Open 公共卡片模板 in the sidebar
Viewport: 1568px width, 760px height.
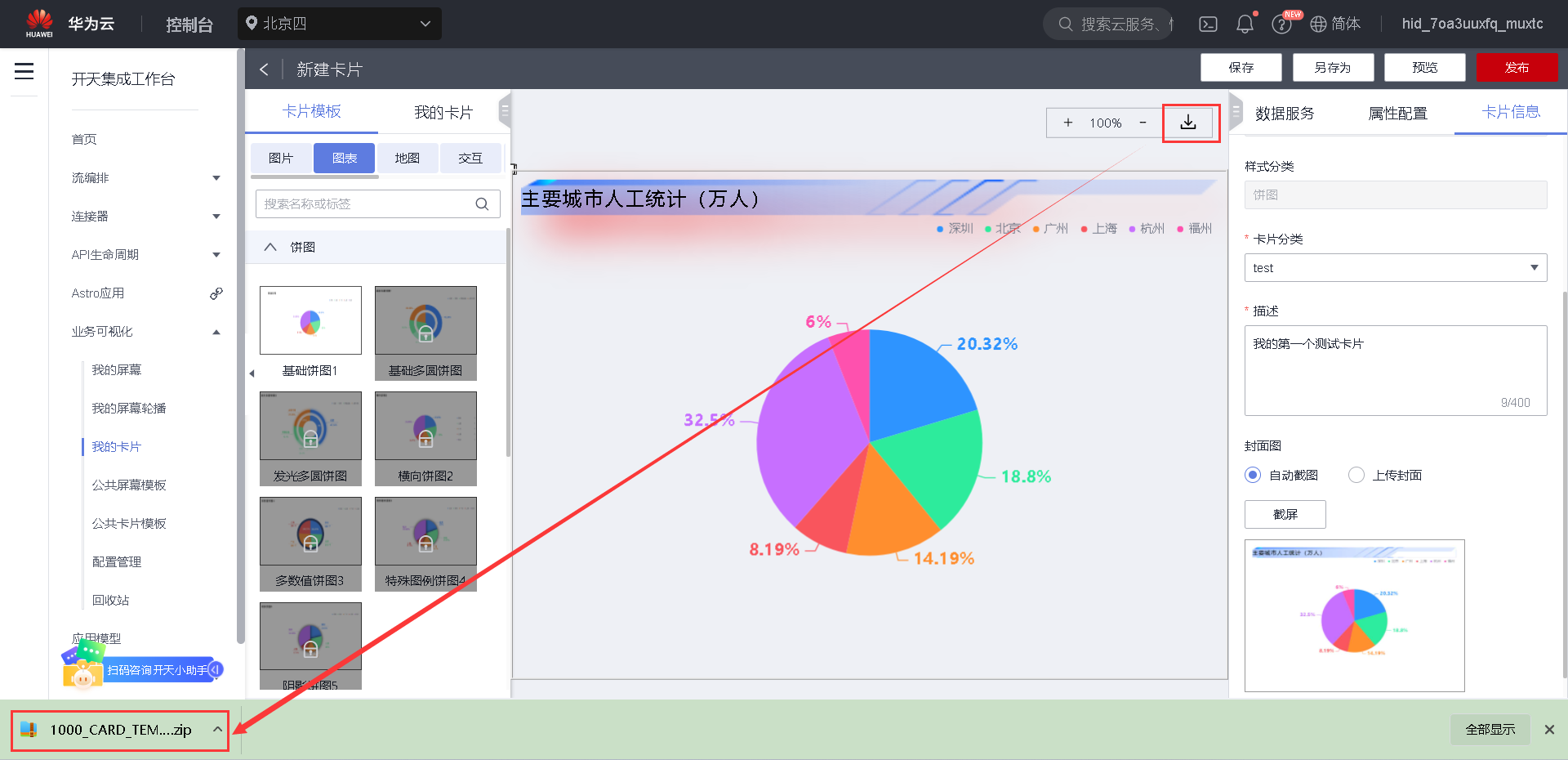coord(129,524)
